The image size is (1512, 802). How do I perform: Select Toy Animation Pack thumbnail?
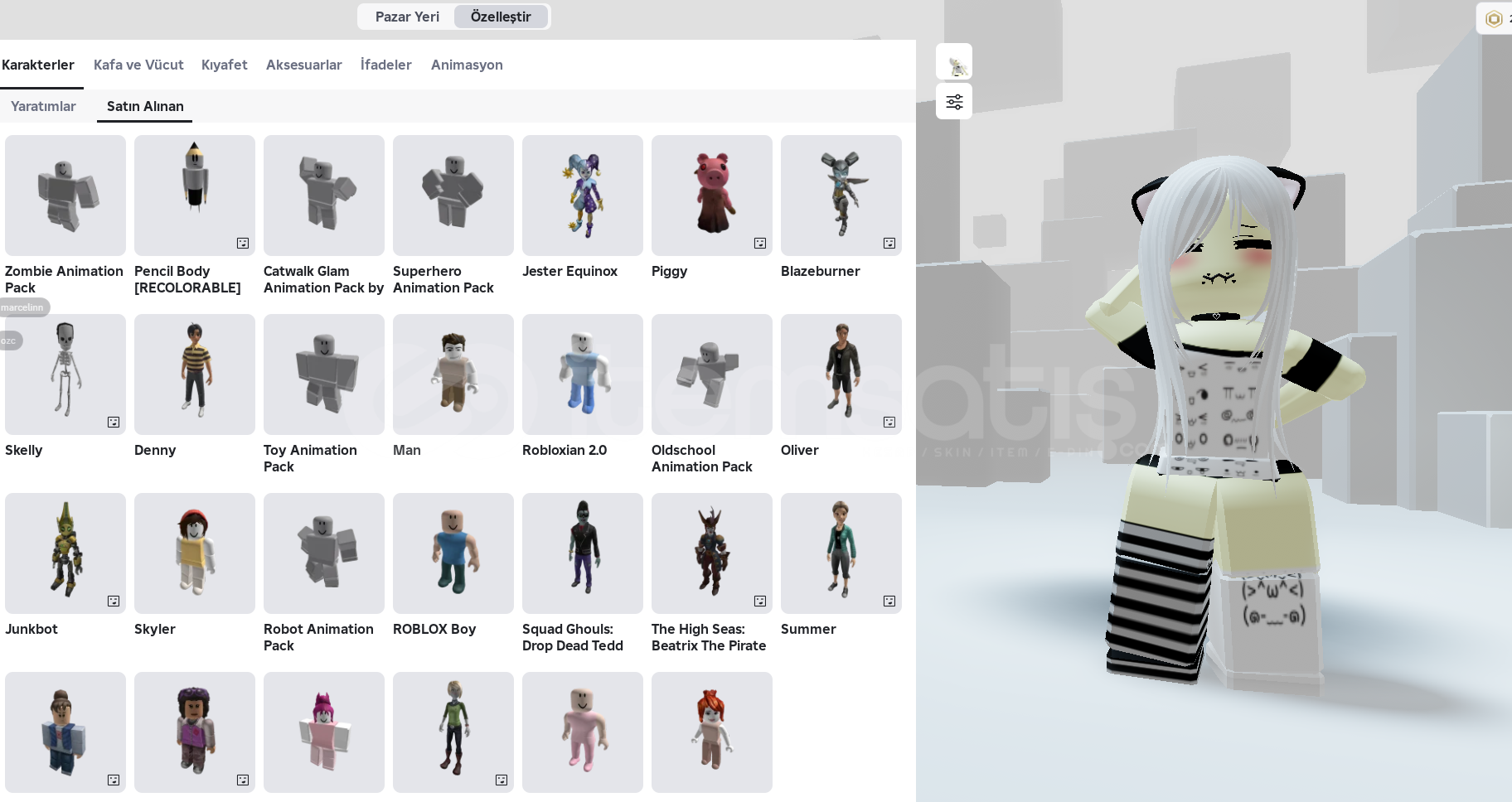click(x=324, y=374)
